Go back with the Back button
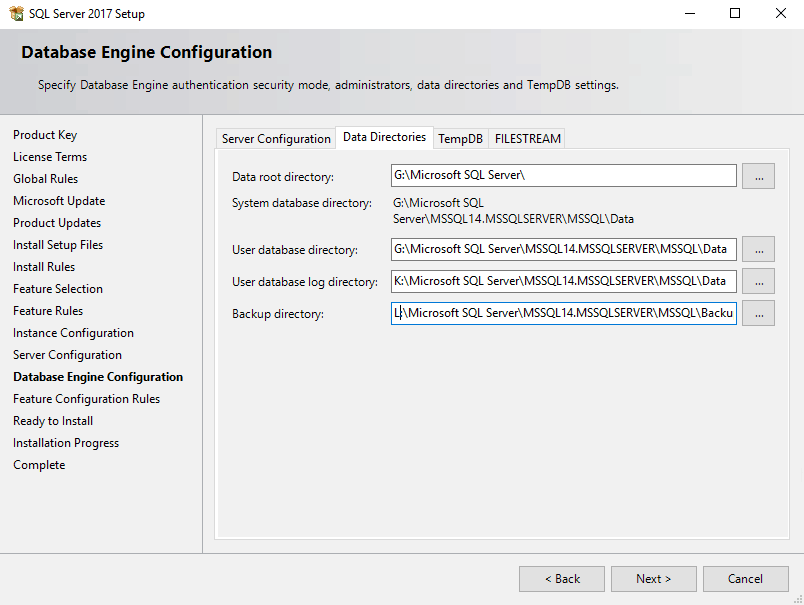The width and height of the screenshot is (804, 605). pos(562,579)
